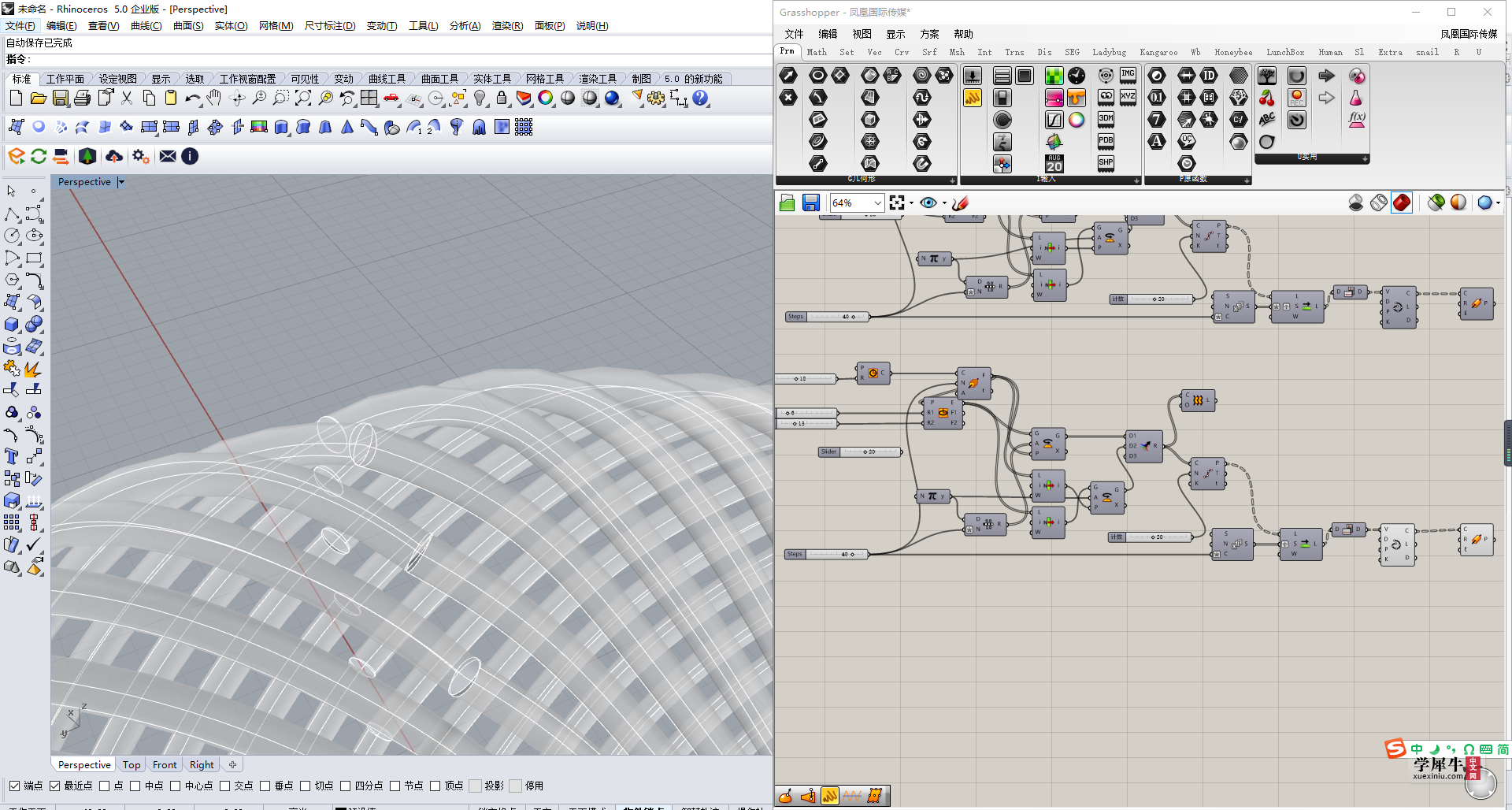Toggle the 端点 osnap checkbox

[x=14, y=786]
